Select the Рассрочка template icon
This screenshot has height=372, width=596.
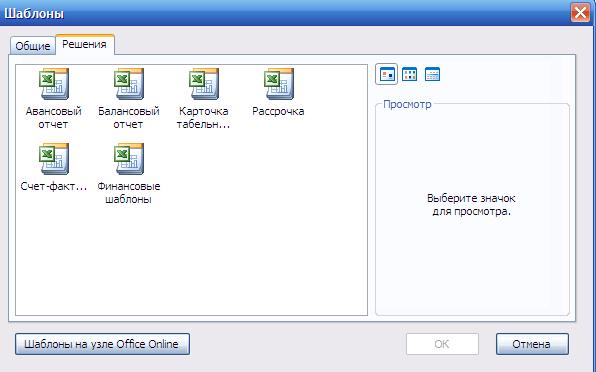(279, 84)
